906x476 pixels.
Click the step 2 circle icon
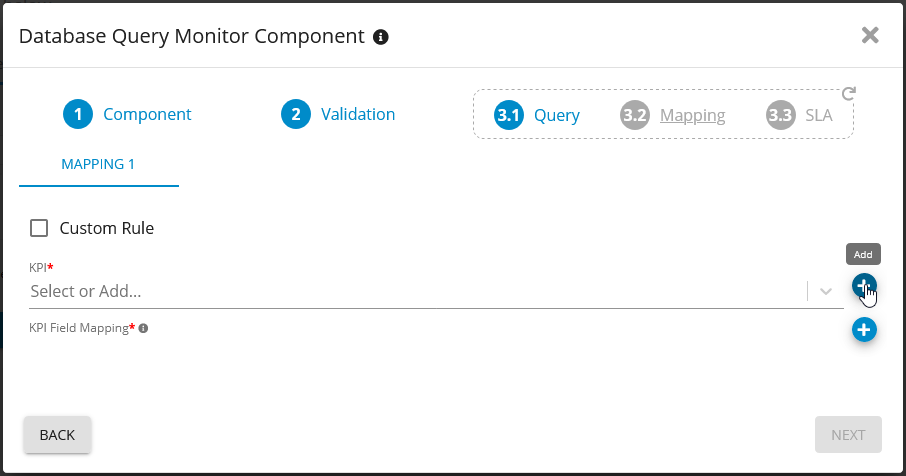coord(295,114)
